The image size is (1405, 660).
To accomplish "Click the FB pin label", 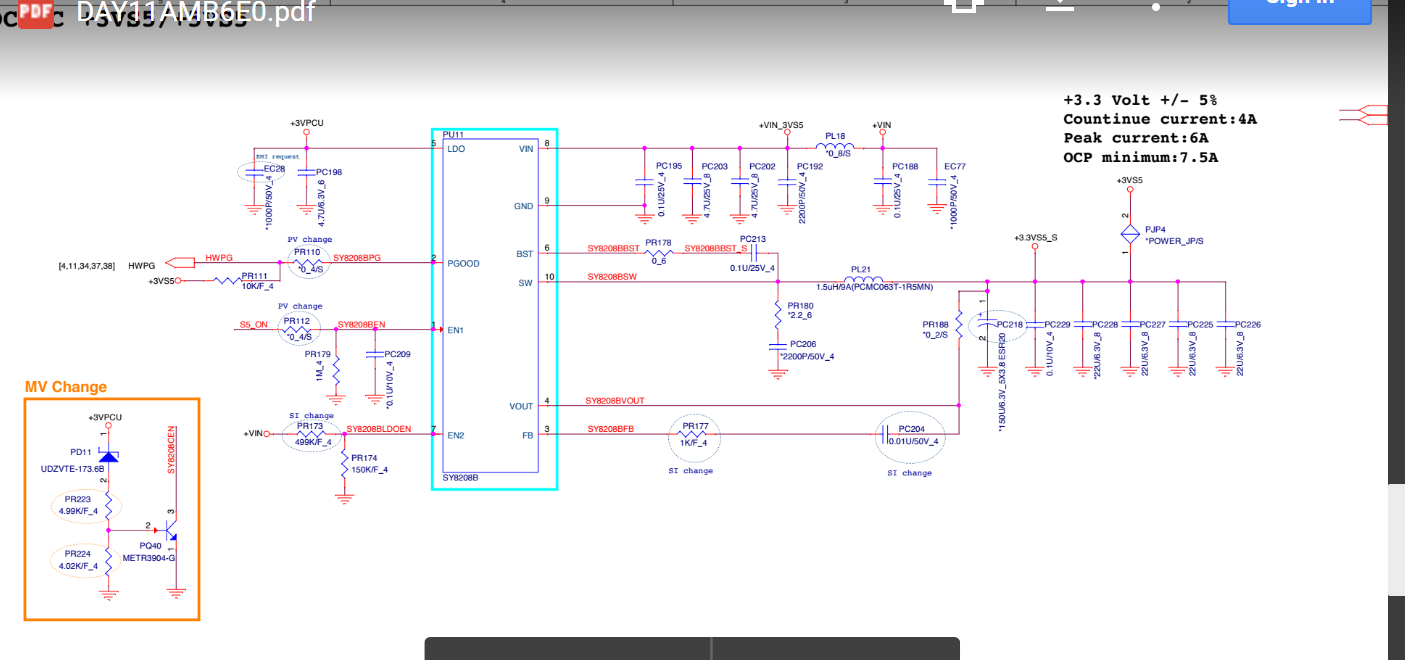I will pos(528,435).
